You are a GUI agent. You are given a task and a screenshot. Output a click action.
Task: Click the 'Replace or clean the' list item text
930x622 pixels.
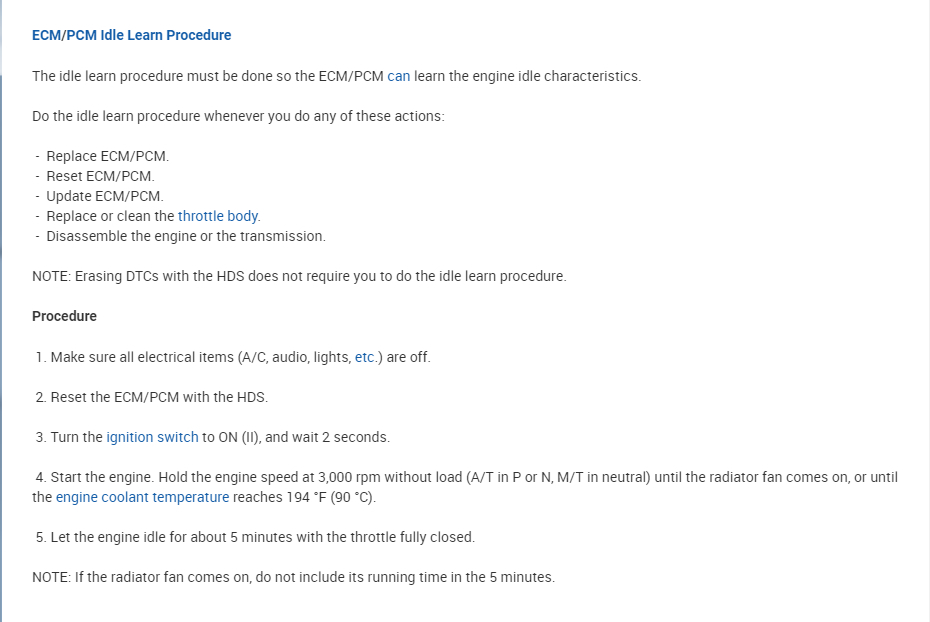click(x=110, y=216)
